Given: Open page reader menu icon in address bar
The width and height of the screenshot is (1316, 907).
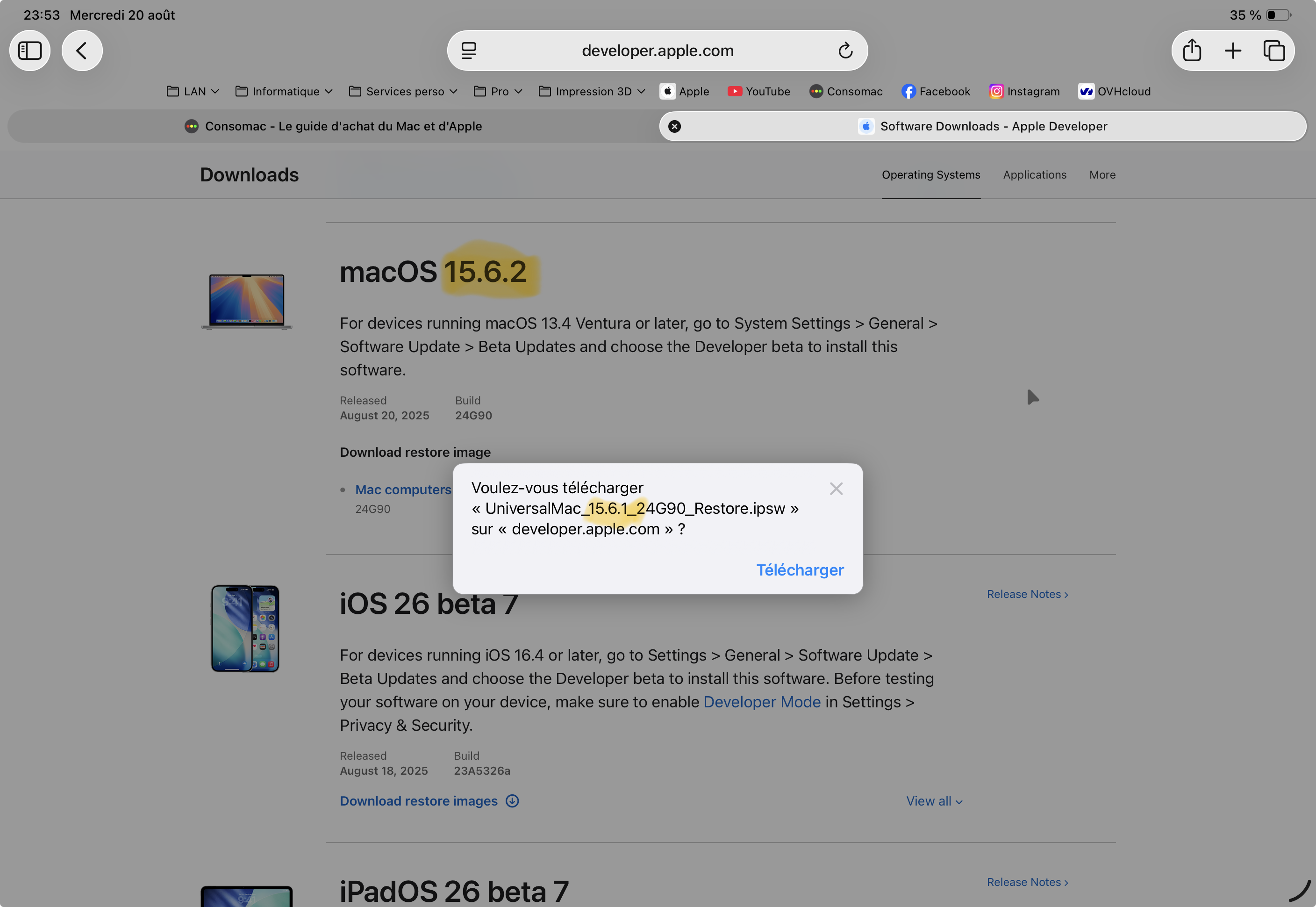Looking at the screenshot, I should click(469, 50).
